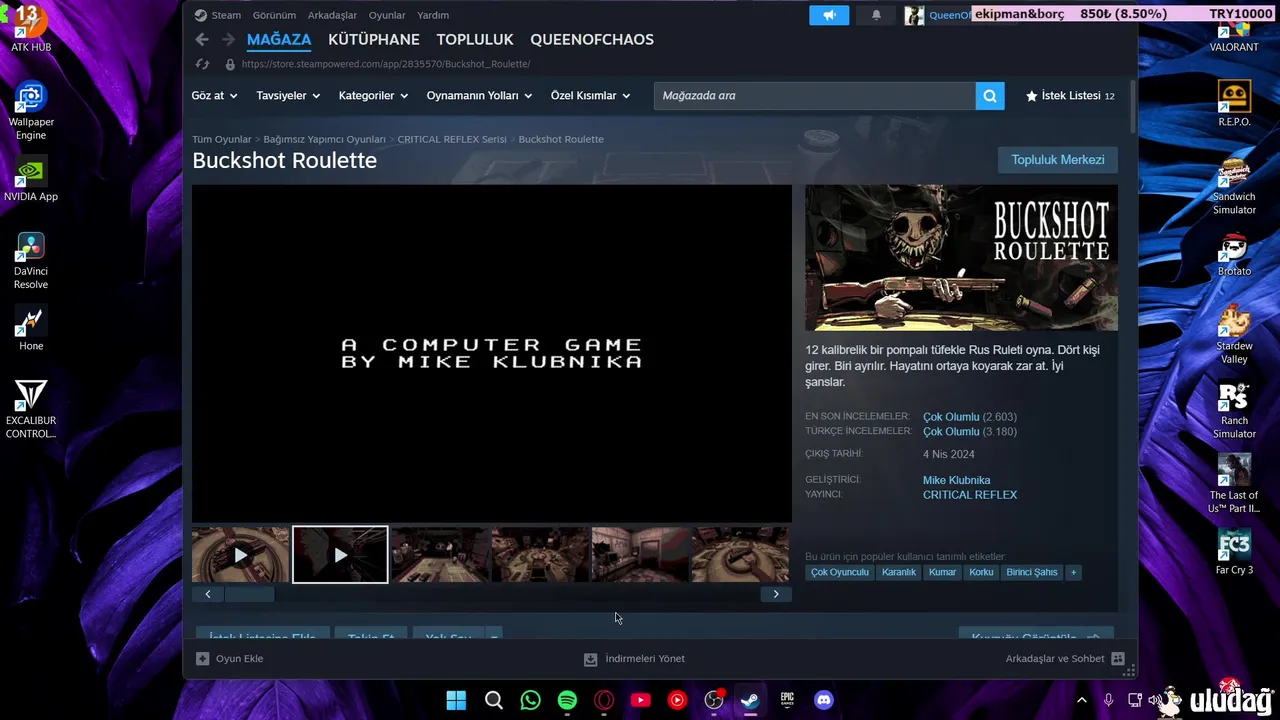This screenshot has height=720, width=1280.
Task: Open the QUEENOFCHAOS profile tab
Action: click(x=592, y=40)
